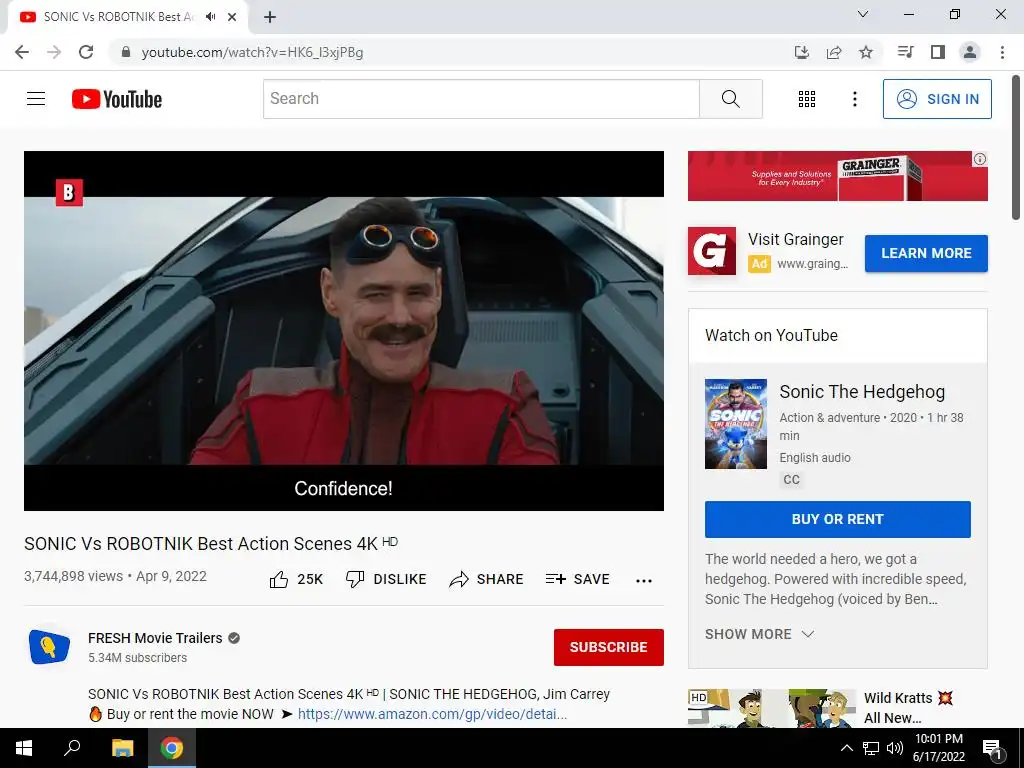Open YouTube settings three-dot menu
The width and height of the screenshot is (1024, 768).
tap(854, 99)
